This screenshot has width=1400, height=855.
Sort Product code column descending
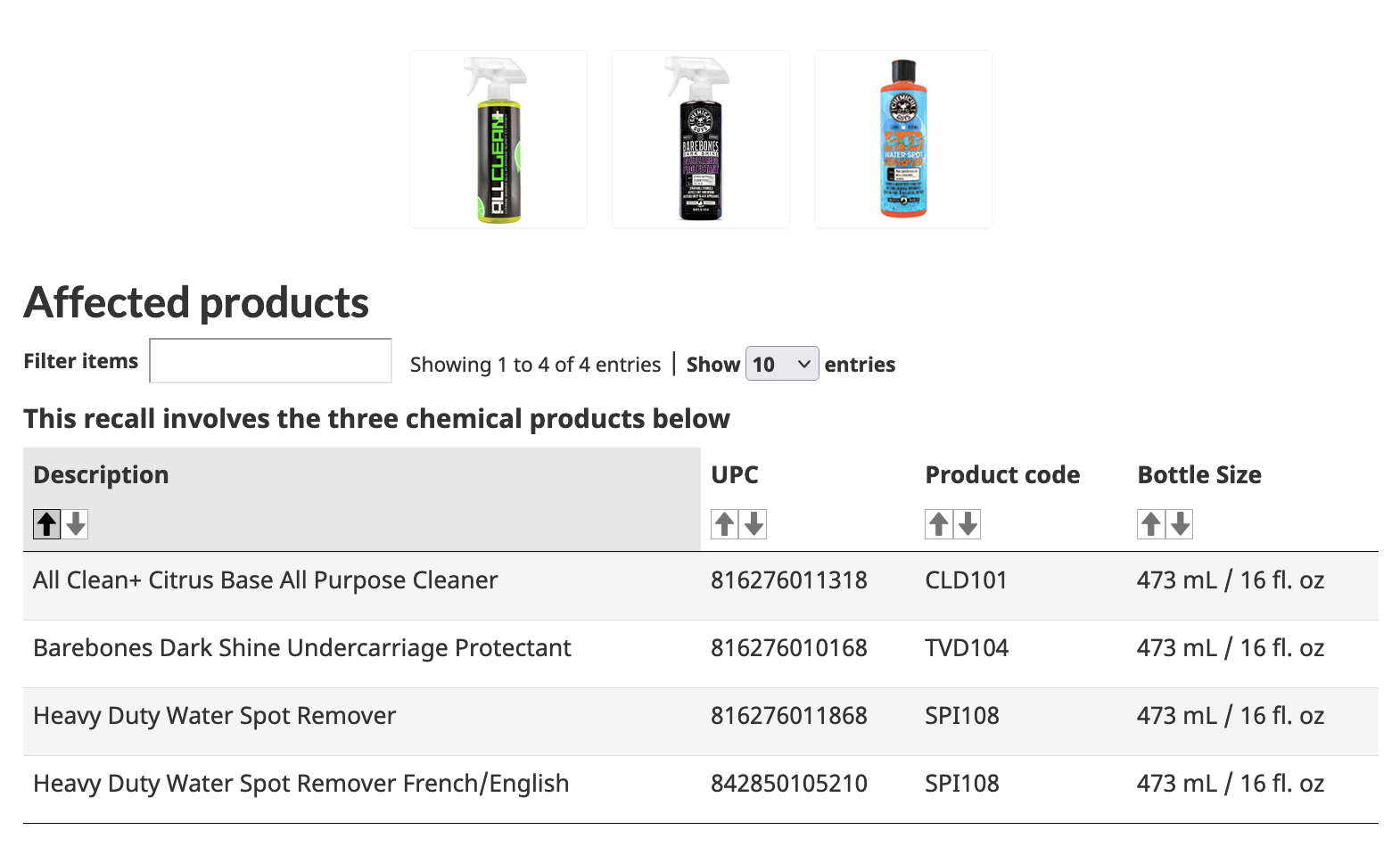[968, 524]
